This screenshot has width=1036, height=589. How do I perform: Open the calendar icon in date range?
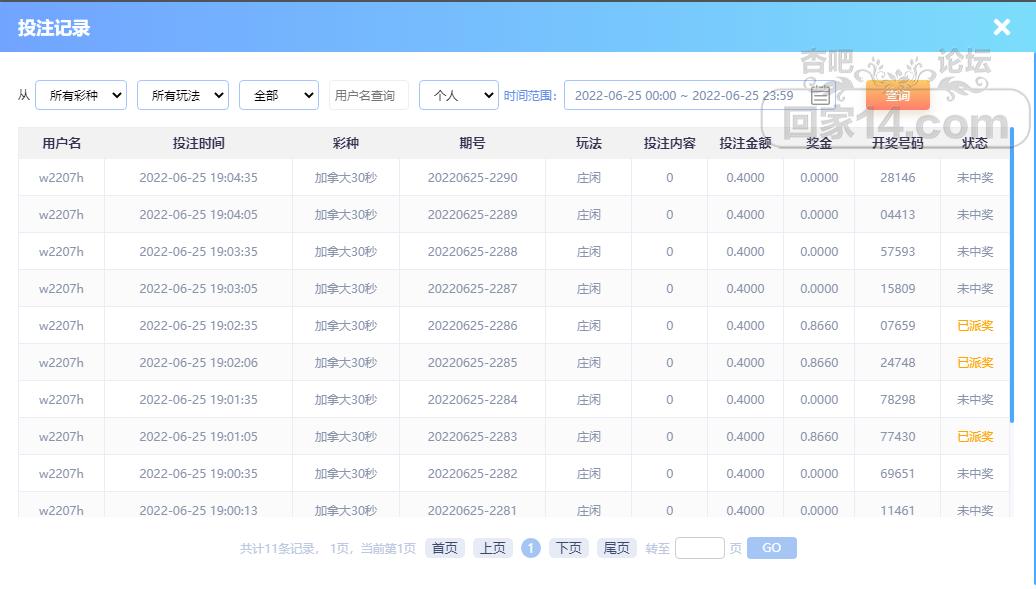[x=820, y=96]
